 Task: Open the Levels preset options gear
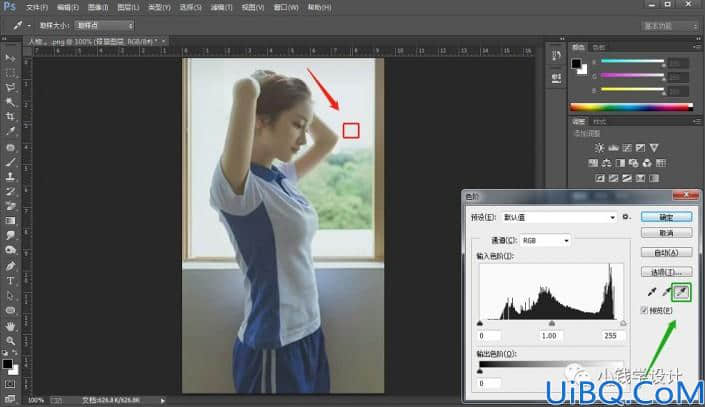click(x=626, y=217)
